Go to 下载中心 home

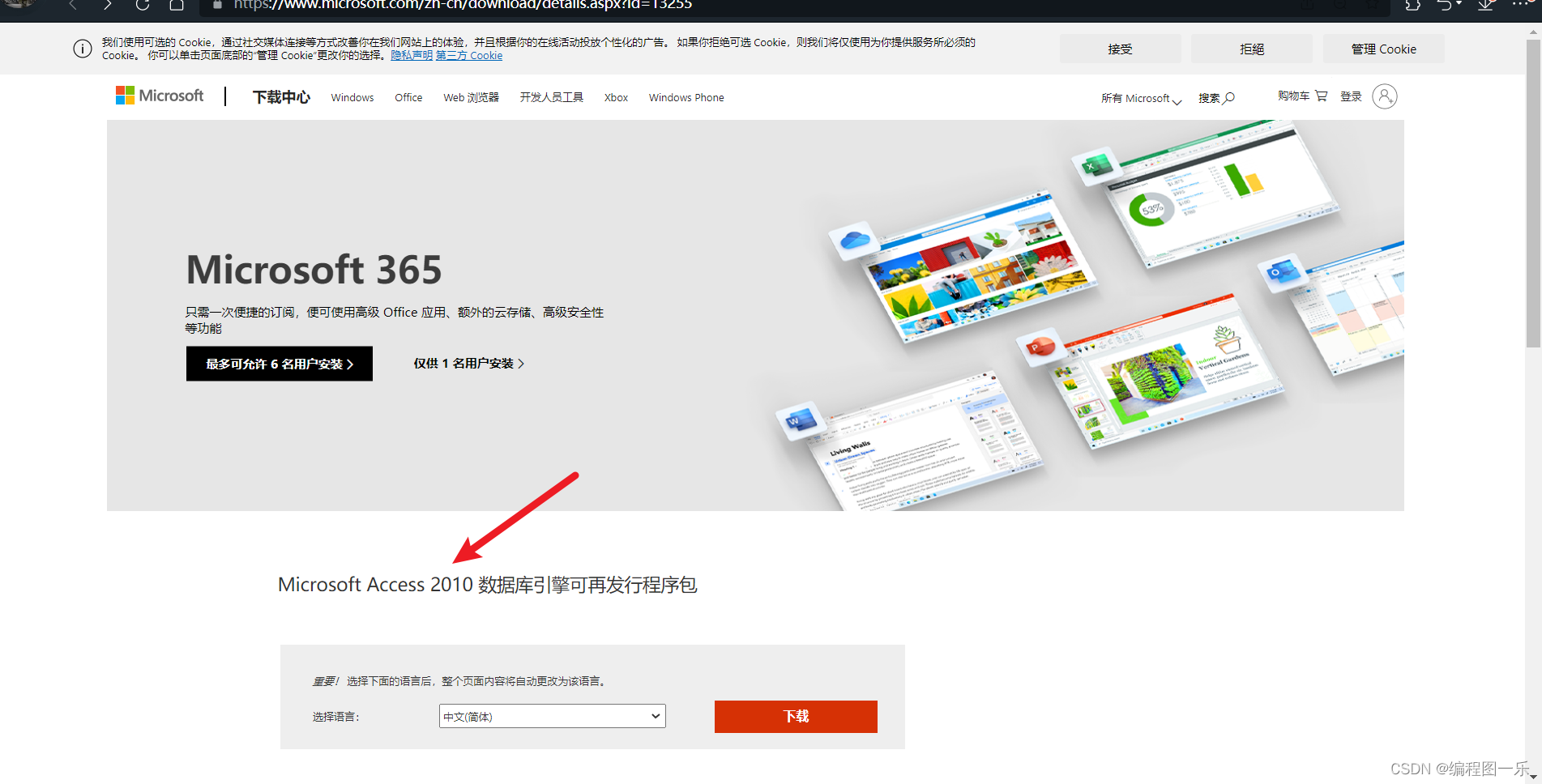tap(281, 97)
